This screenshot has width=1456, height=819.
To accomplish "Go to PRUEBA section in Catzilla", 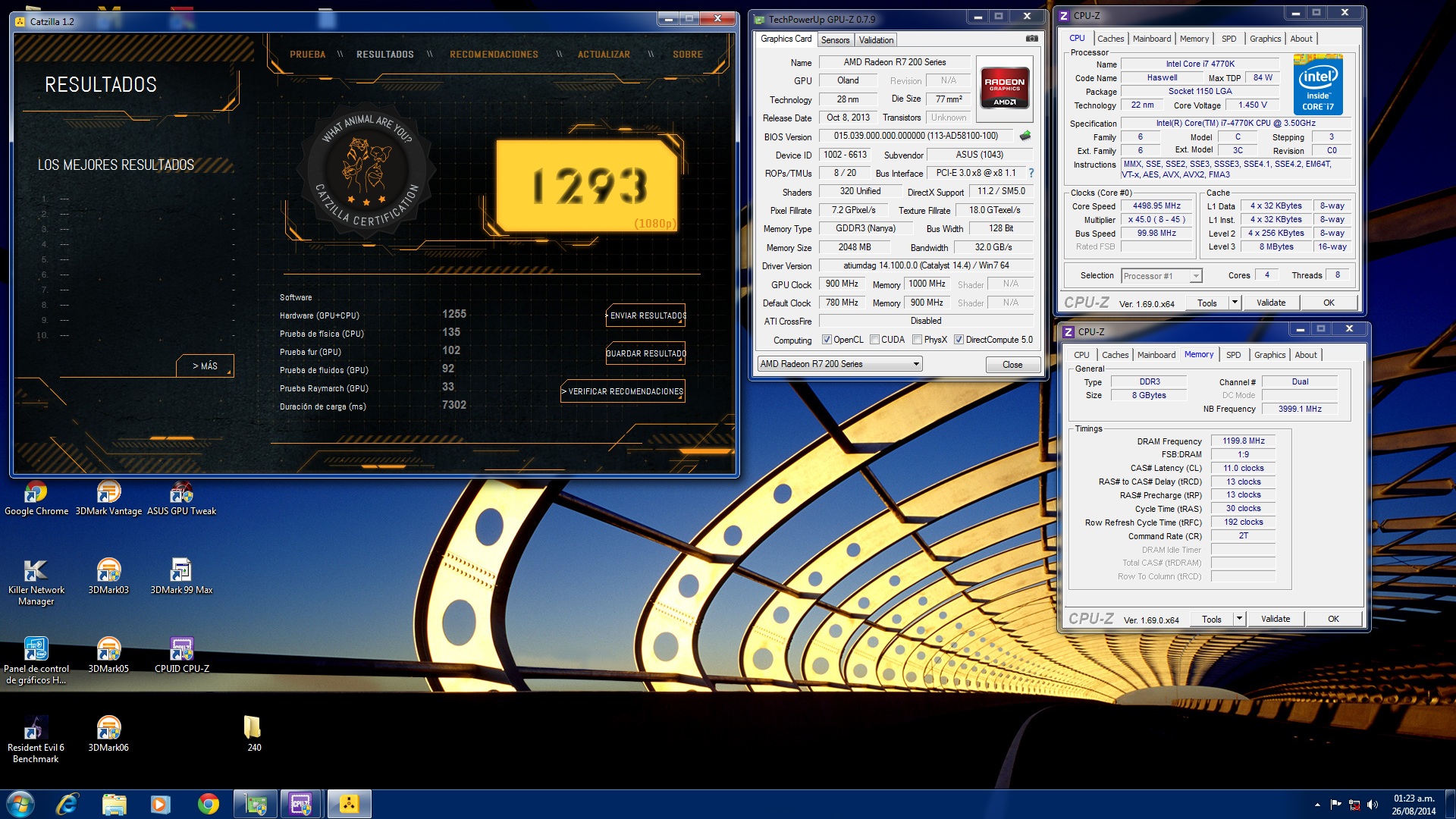I will point(308,55).
